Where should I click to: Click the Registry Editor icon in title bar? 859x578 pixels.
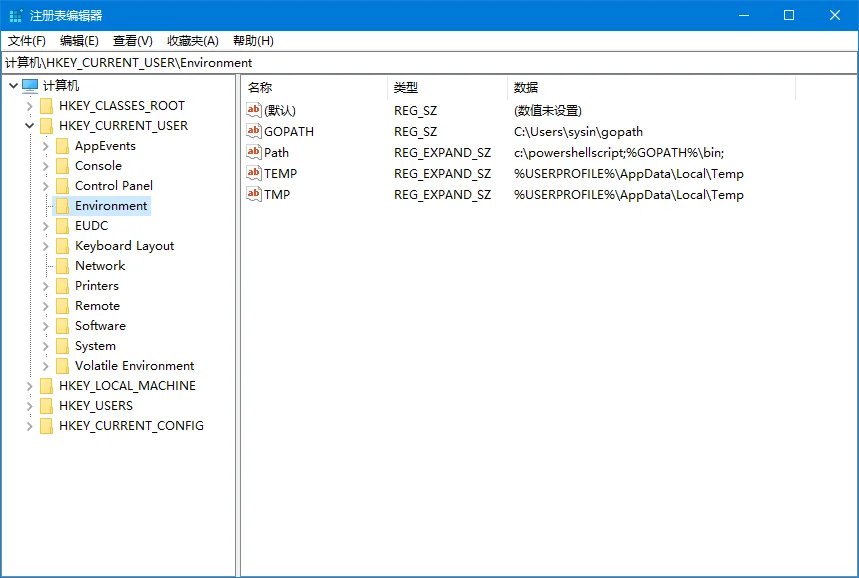point(14,14)
